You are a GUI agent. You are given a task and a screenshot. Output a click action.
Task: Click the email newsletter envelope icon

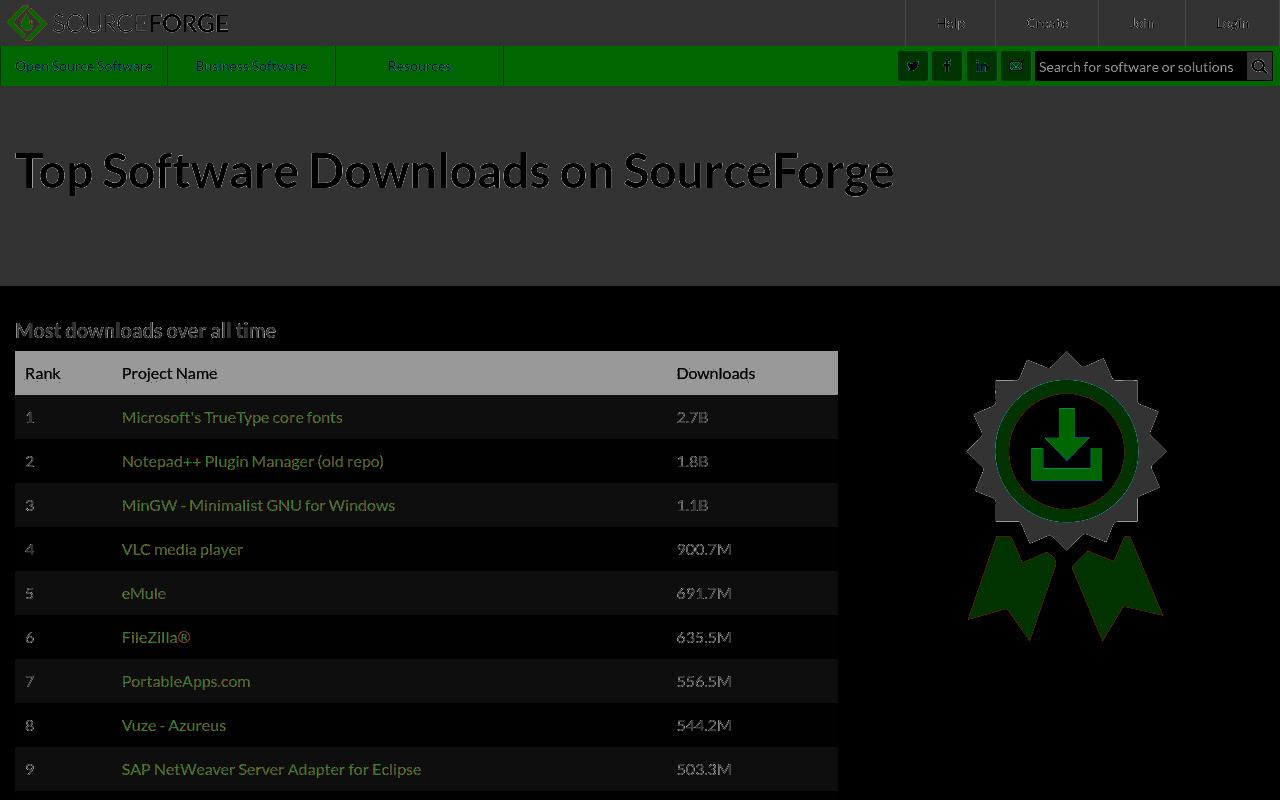[1016, 67]
